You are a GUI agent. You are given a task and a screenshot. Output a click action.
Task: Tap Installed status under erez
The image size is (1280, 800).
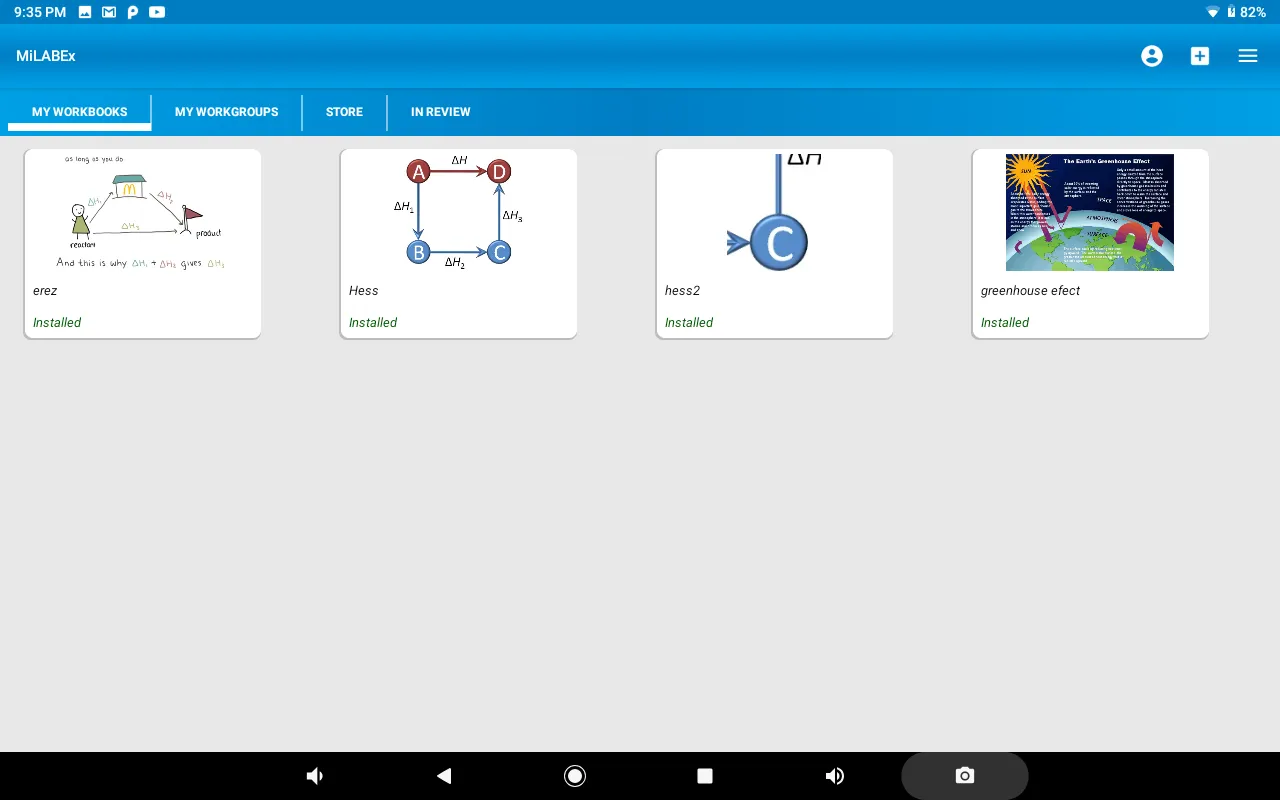coord(57,323)
